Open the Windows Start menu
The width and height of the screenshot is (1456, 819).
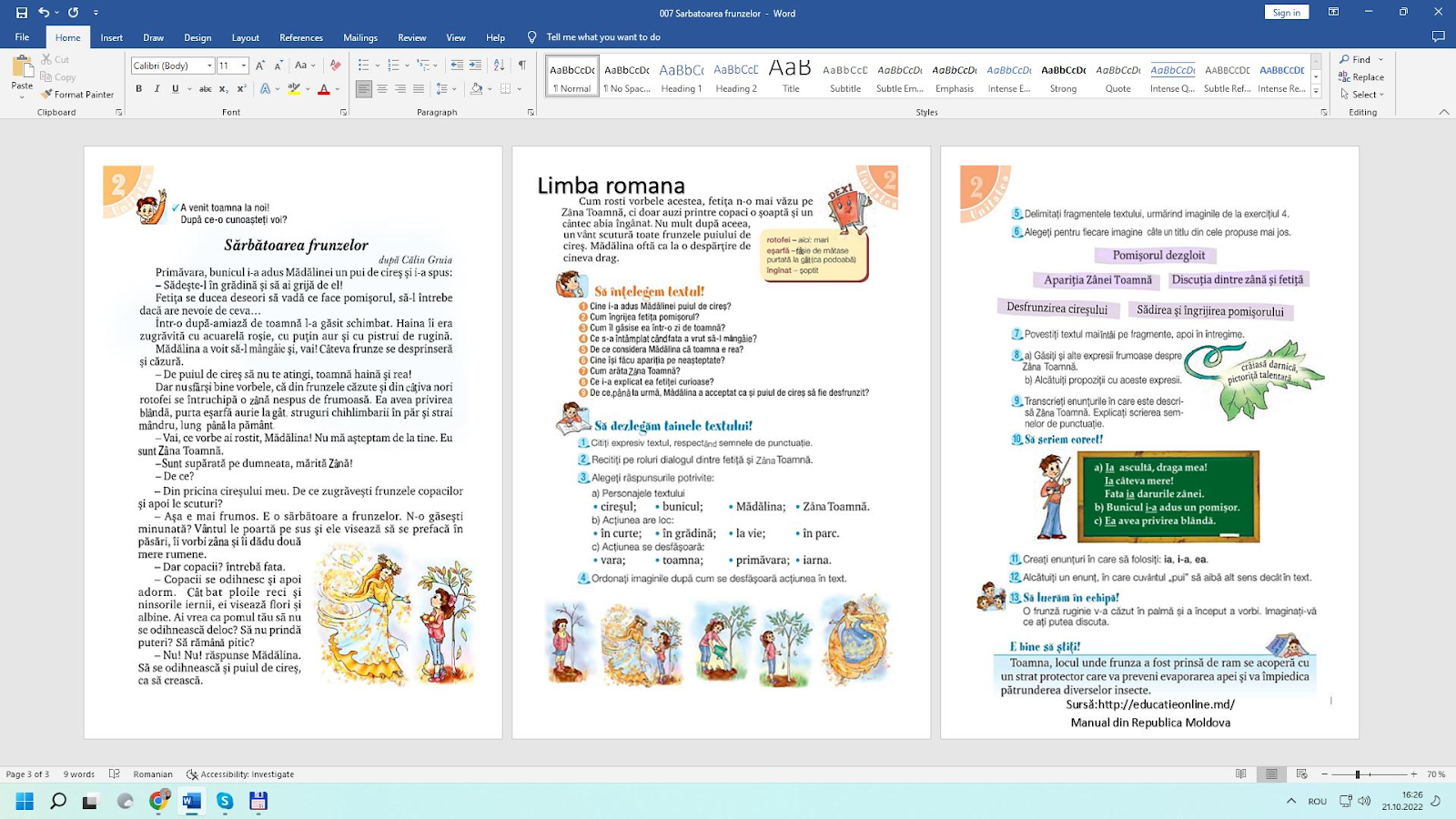25,801
